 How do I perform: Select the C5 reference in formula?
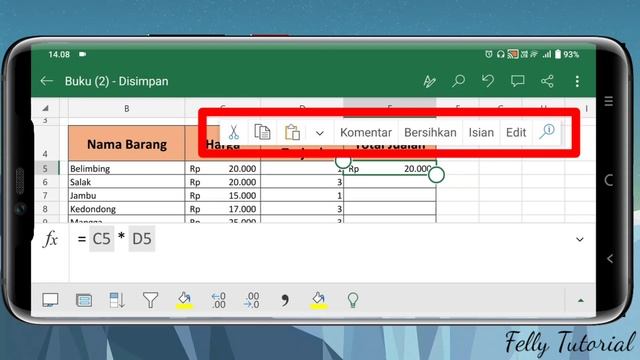pos(102,239)
